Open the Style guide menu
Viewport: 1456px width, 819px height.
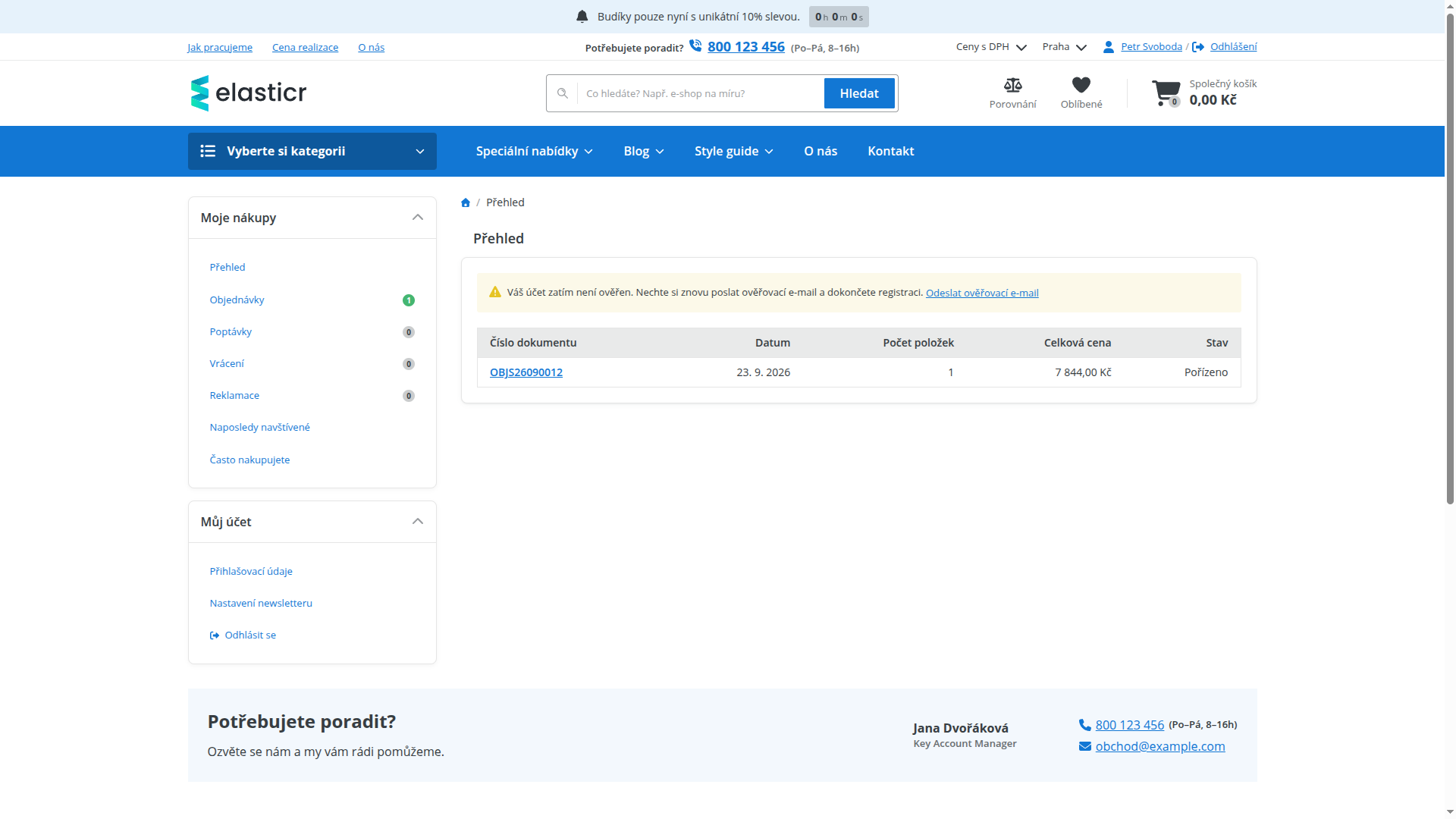tap(734, 151)
